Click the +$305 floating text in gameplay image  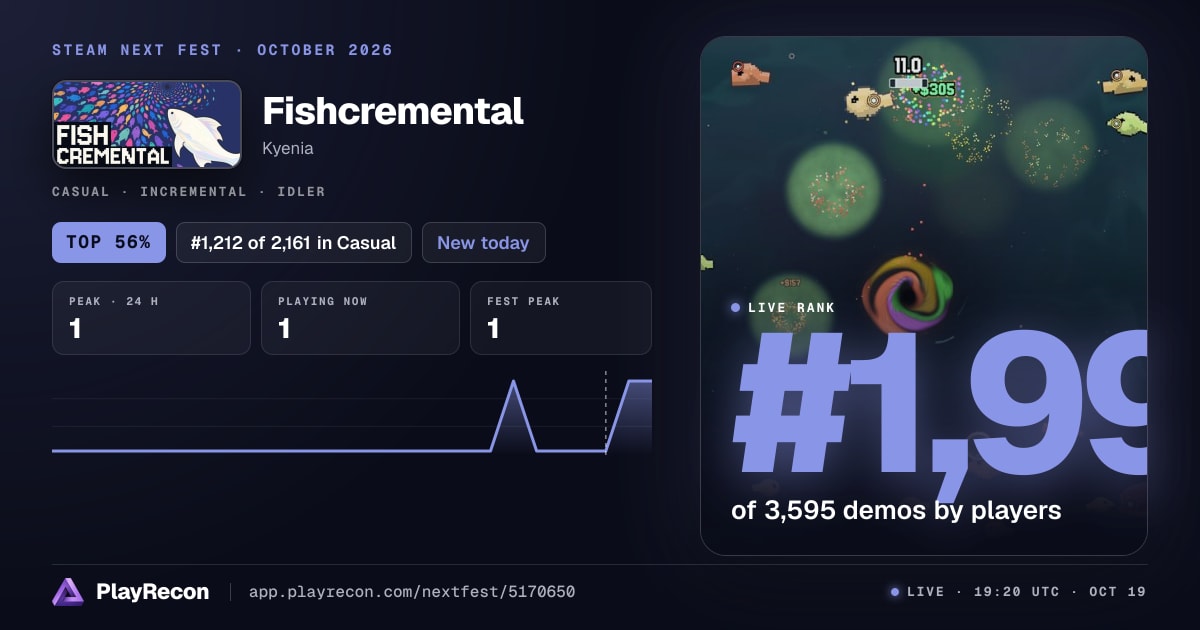point(936,89)
